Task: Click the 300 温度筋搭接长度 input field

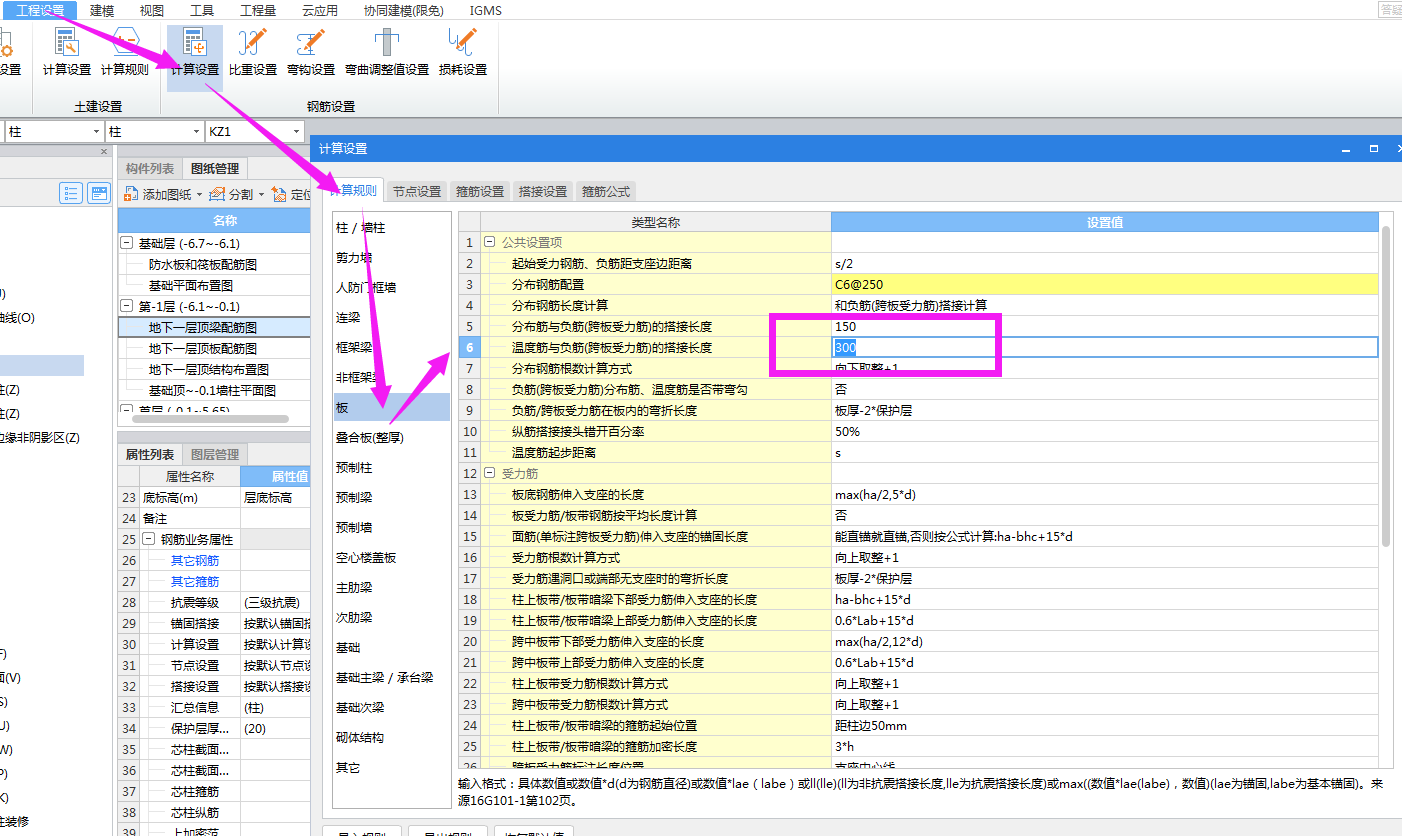Action: tap(1104, 347)
